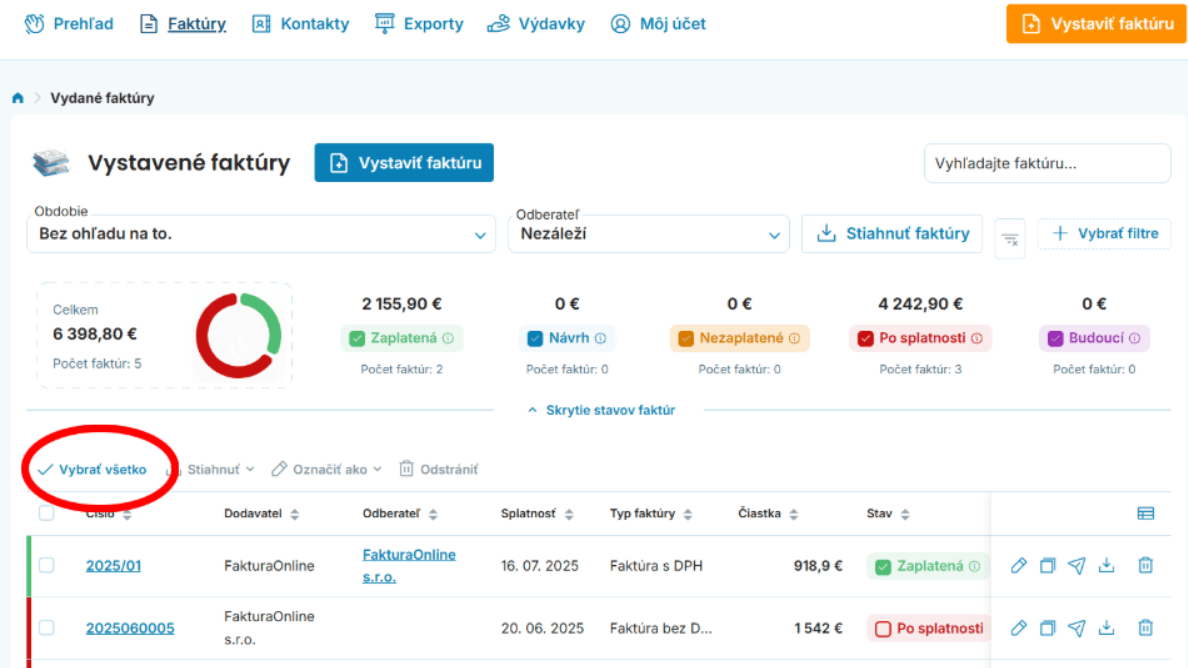The width and height of the screenshot is (1188, 668).
Task: Tick the checkbox for invoice 2025/01
Action: point(46,566)
